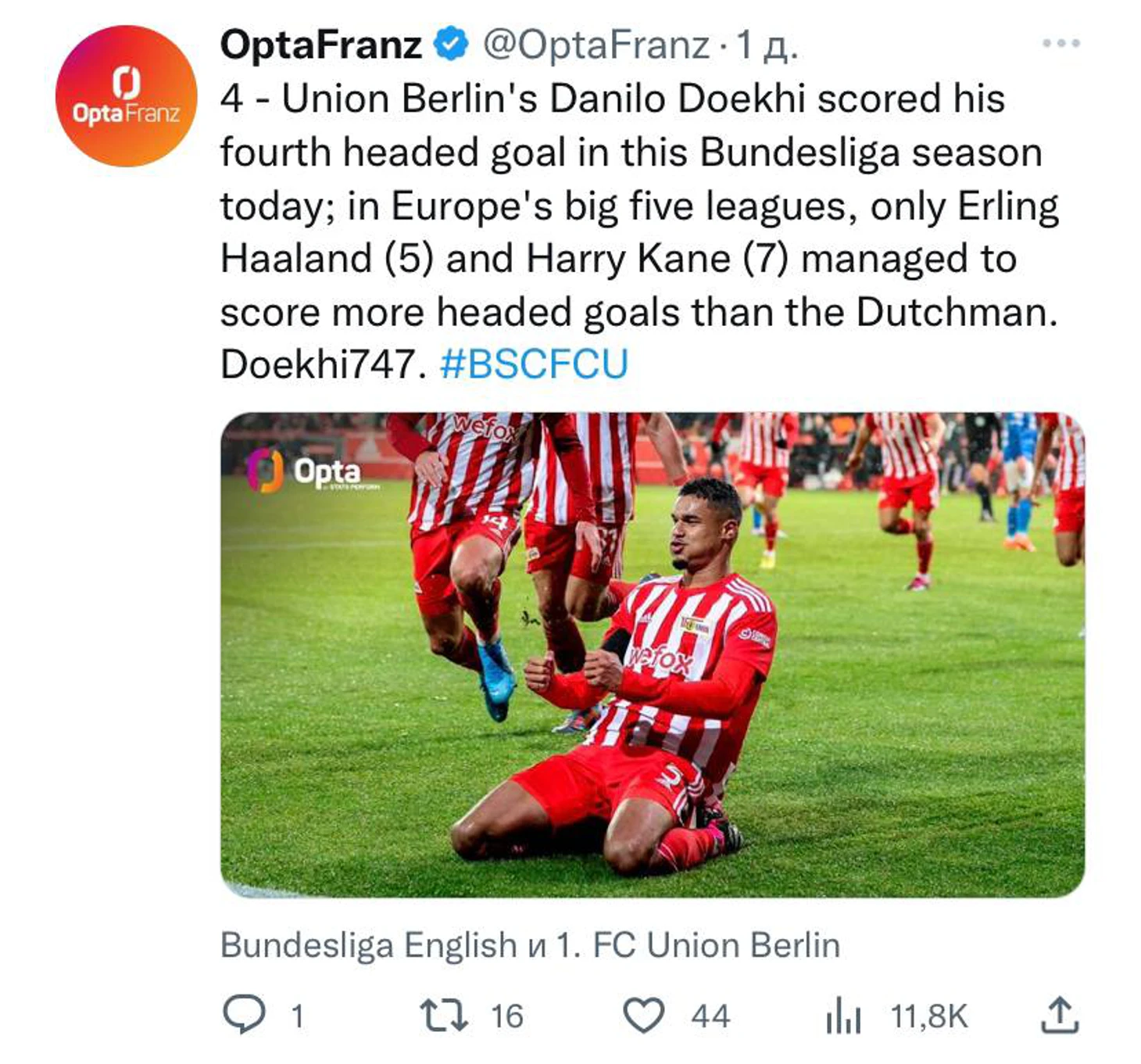The width and height of the screenshot is (1141, 1064).
Task: Retweet this post using the retweet icon
Action: click(444, 1015)
